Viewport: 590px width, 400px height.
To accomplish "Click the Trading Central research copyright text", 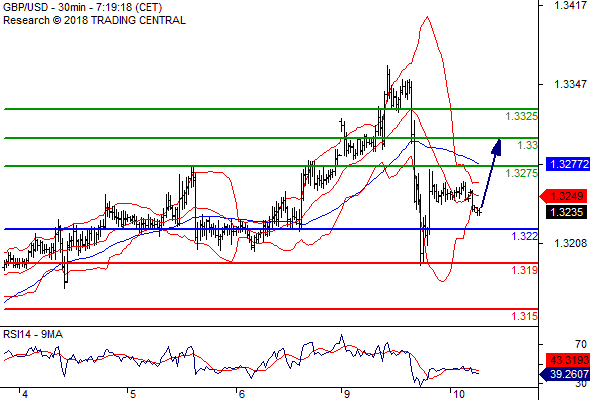I will [94, 20].
